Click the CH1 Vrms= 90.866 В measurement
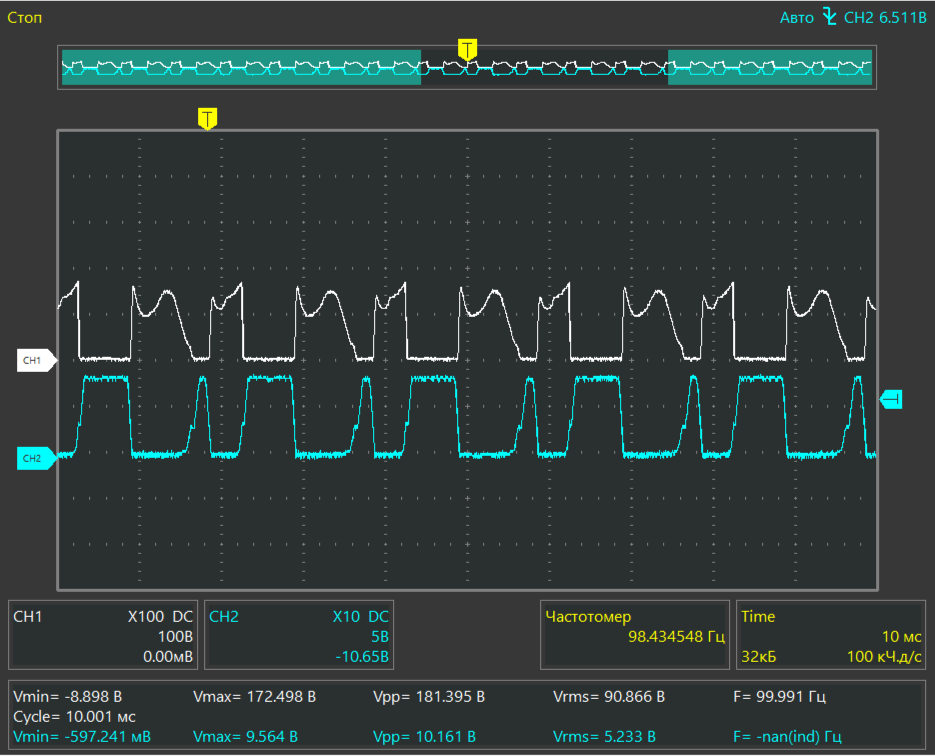Image resolution: width=935 pixels, height=756 pixels. [x=609, y=696]
